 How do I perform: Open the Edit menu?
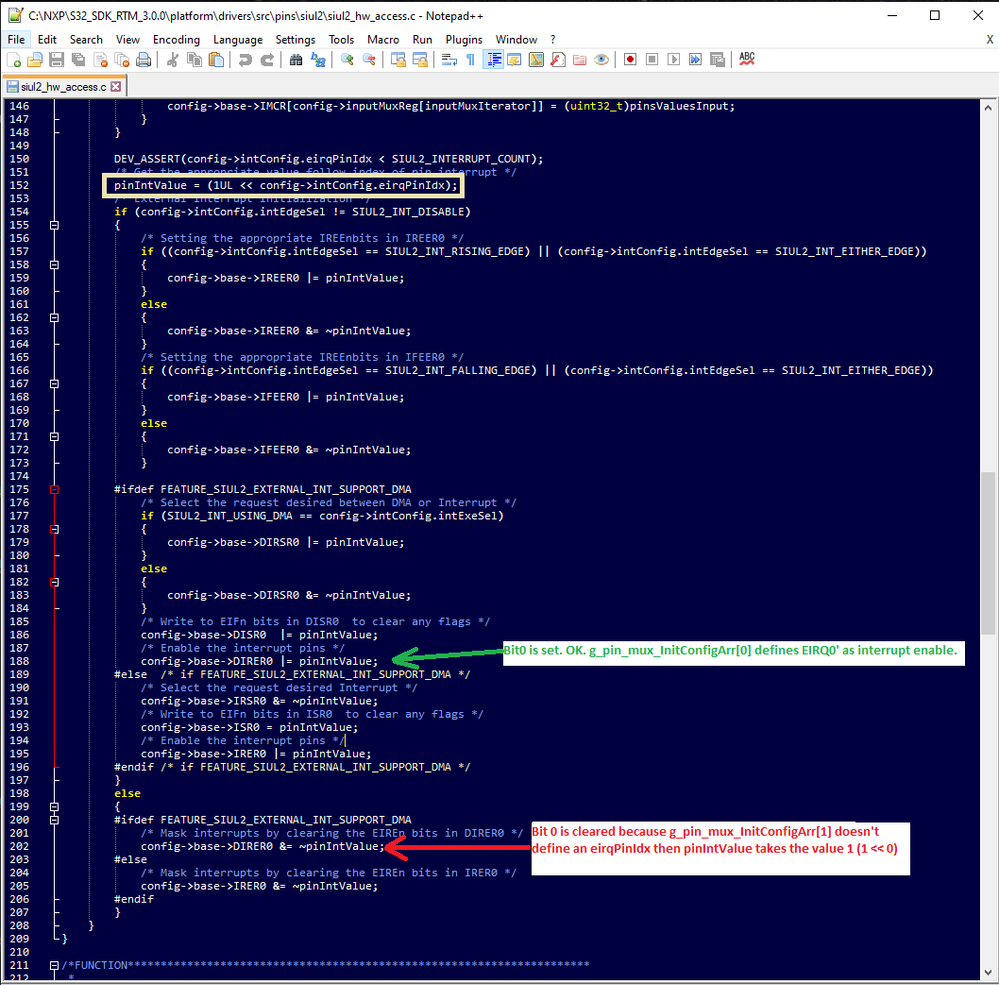(47, 40)
